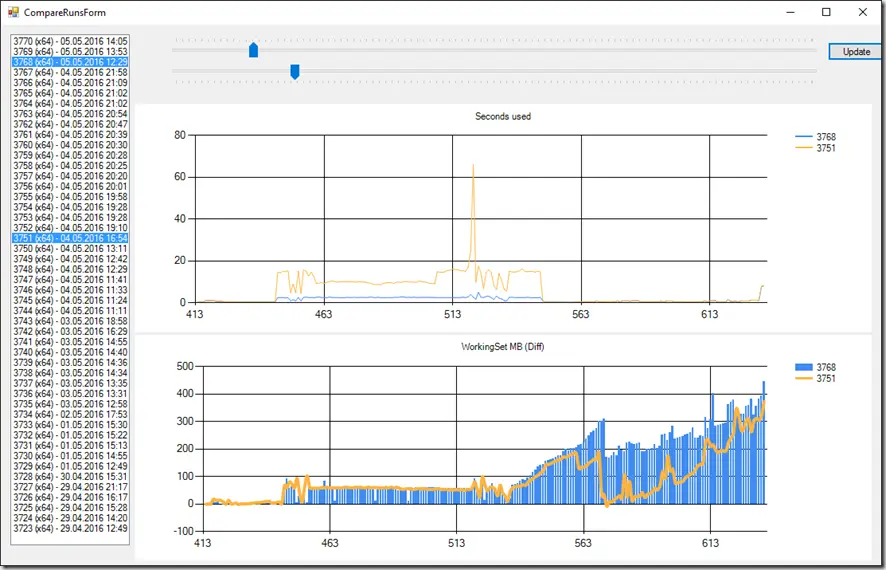Select the lower slider's blue thumb
Viewport: 886px width, 570px height.
click(294, 72)
